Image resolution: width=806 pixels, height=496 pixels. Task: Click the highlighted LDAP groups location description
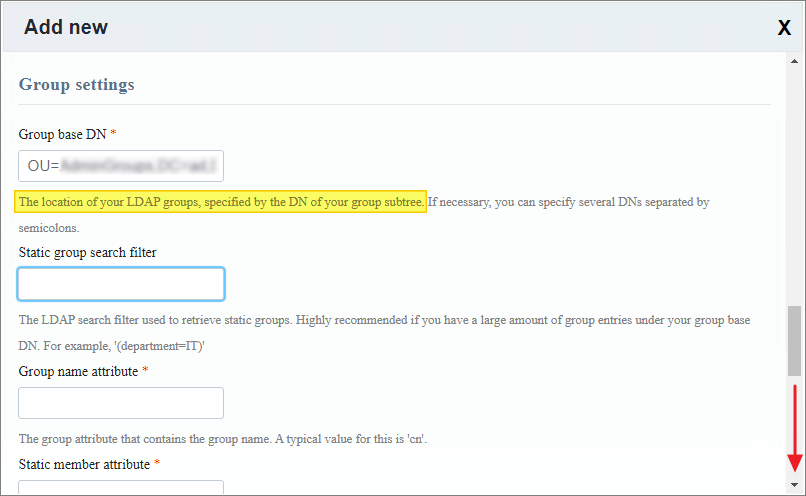point(221,202)
